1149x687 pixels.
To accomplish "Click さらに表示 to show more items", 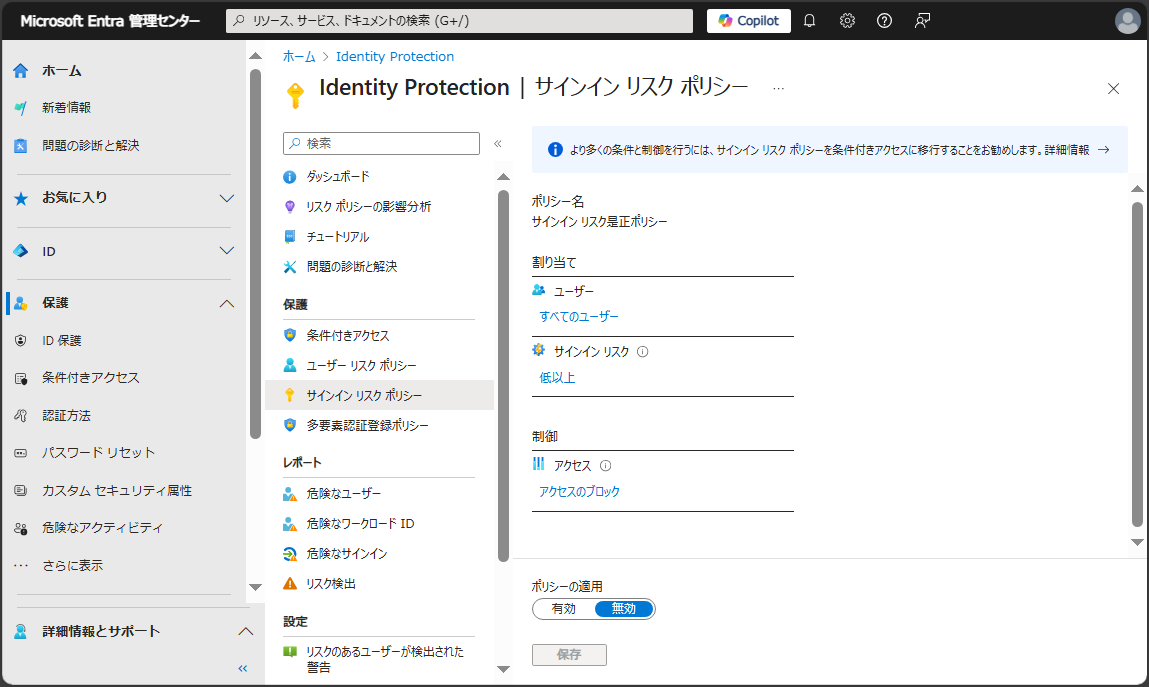I will click(x=72, y=565).
